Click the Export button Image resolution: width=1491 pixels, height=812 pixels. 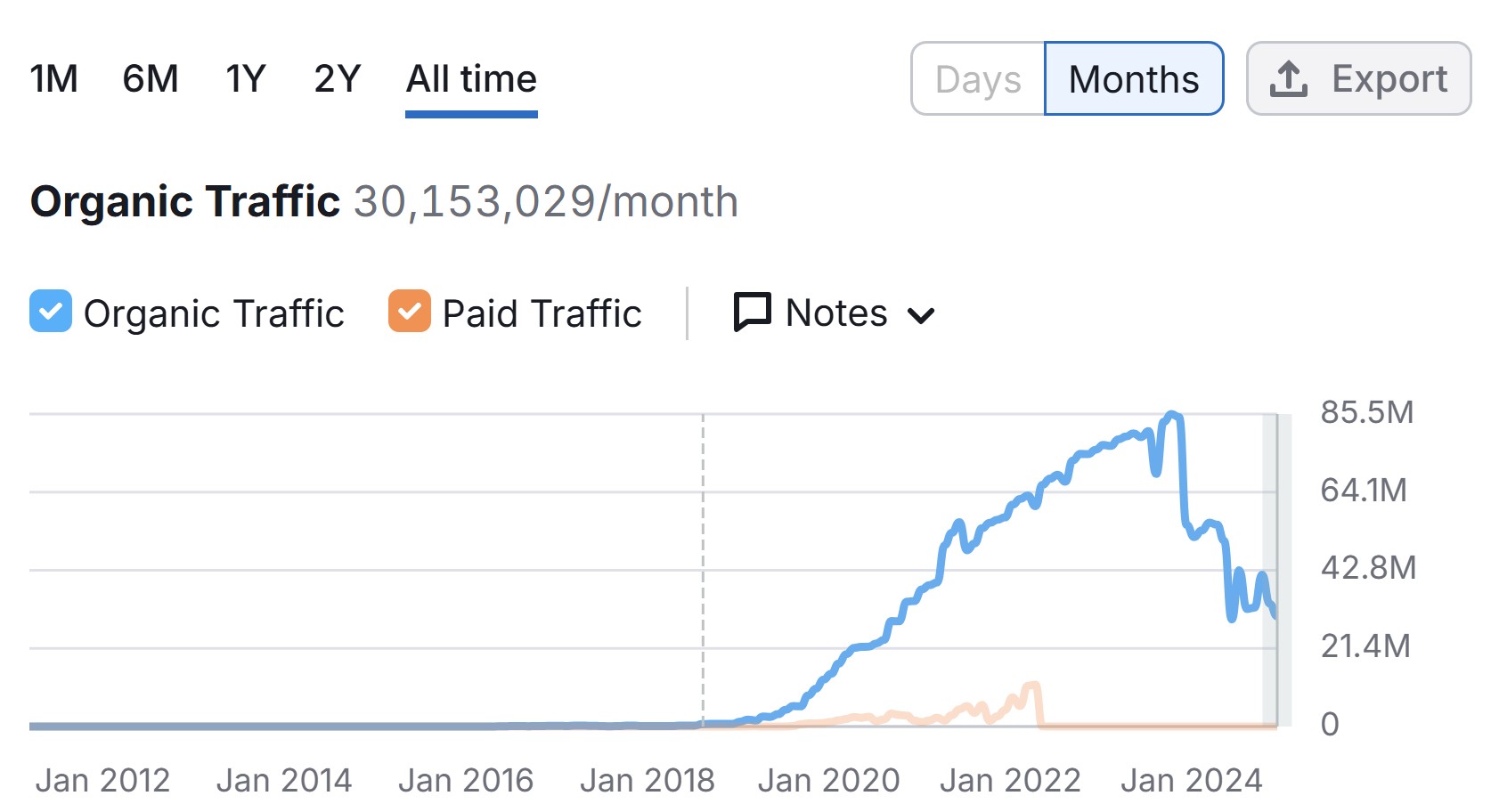click(1358, 79)
